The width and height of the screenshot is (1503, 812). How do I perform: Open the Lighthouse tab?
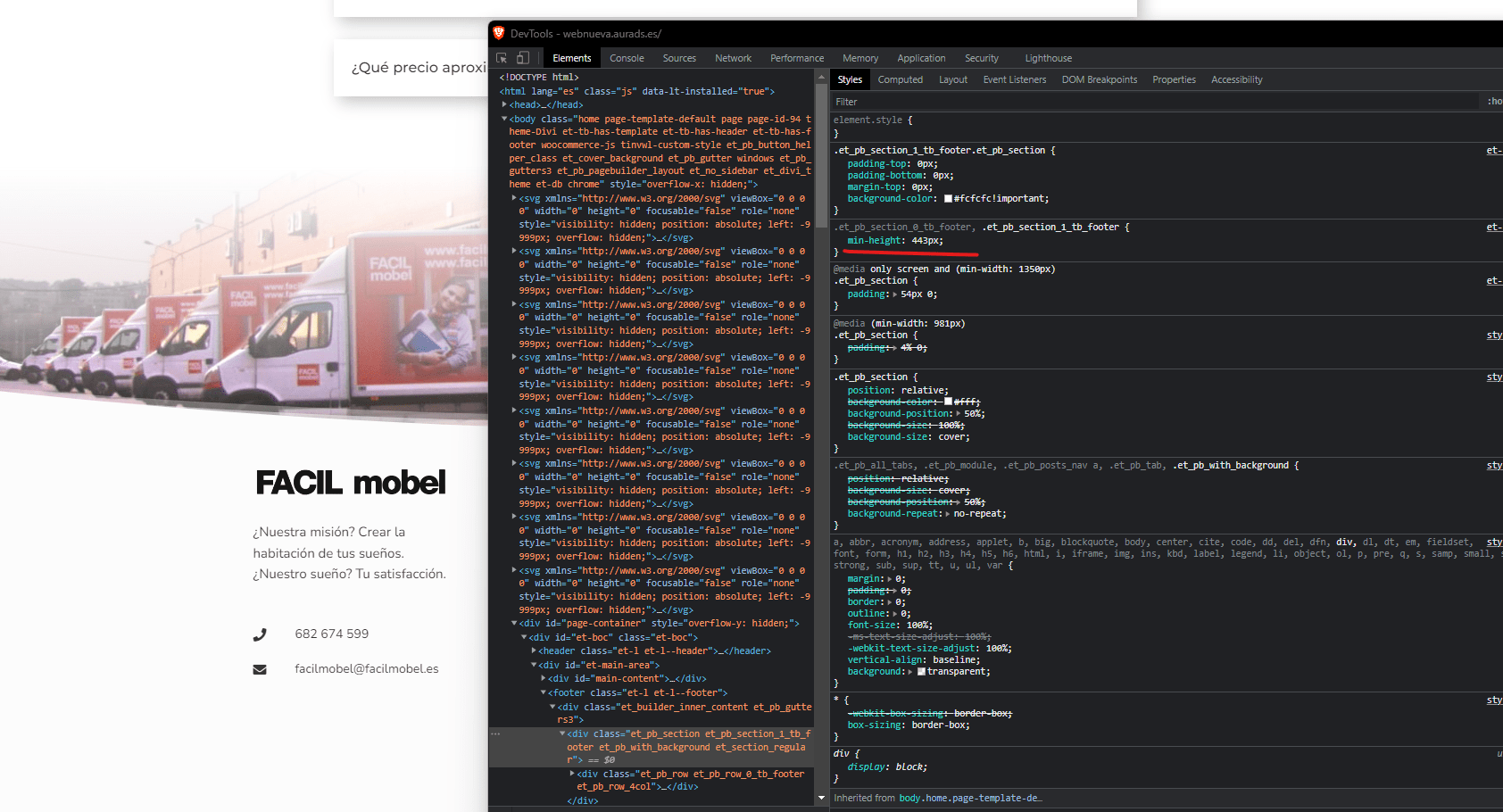pos(1049,58)
